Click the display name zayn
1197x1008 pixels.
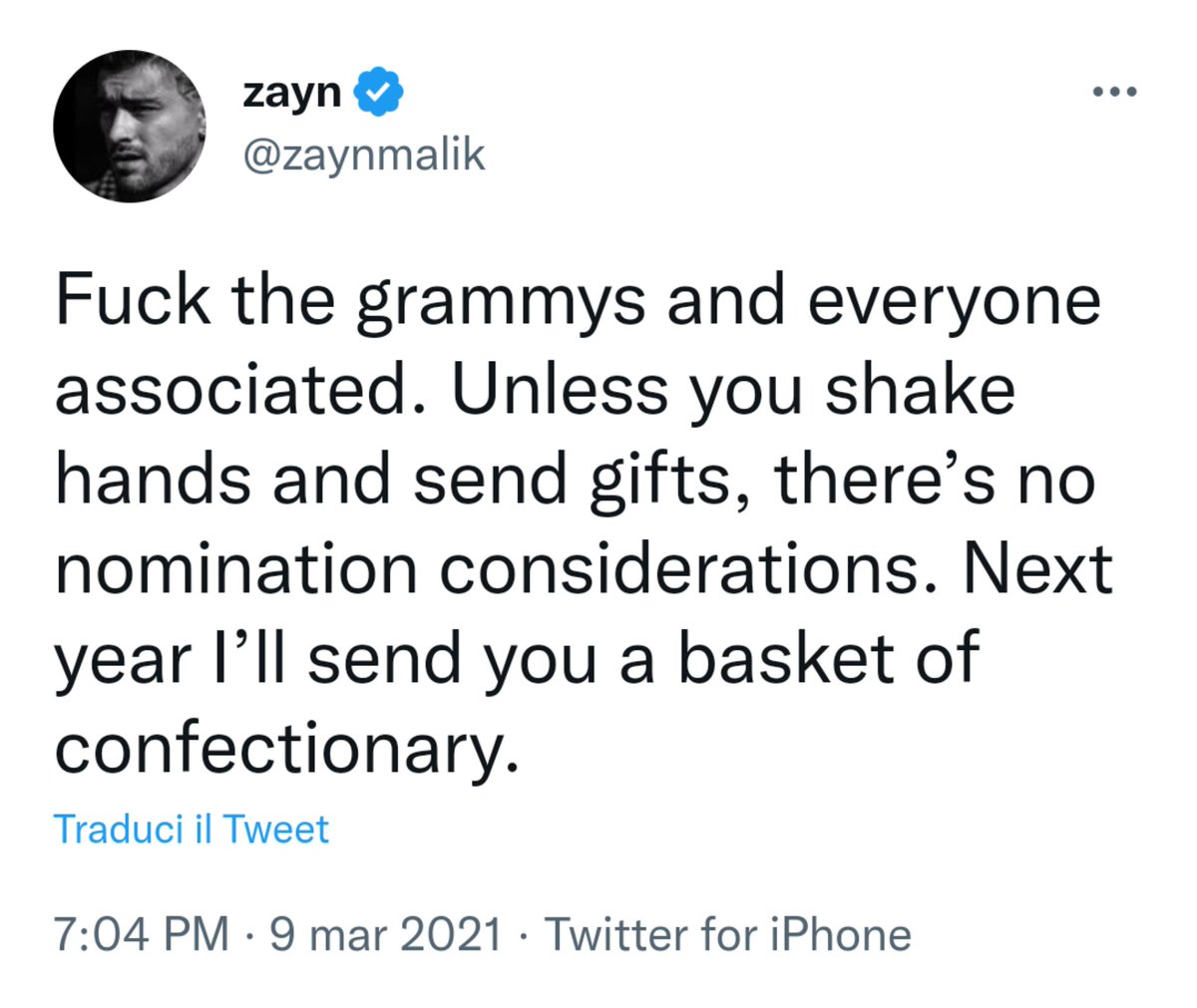291,93
